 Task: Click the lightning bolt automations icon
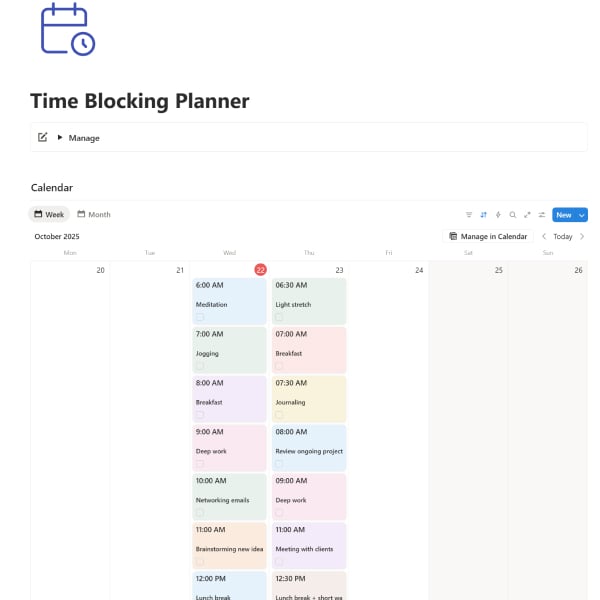[498, 215]
